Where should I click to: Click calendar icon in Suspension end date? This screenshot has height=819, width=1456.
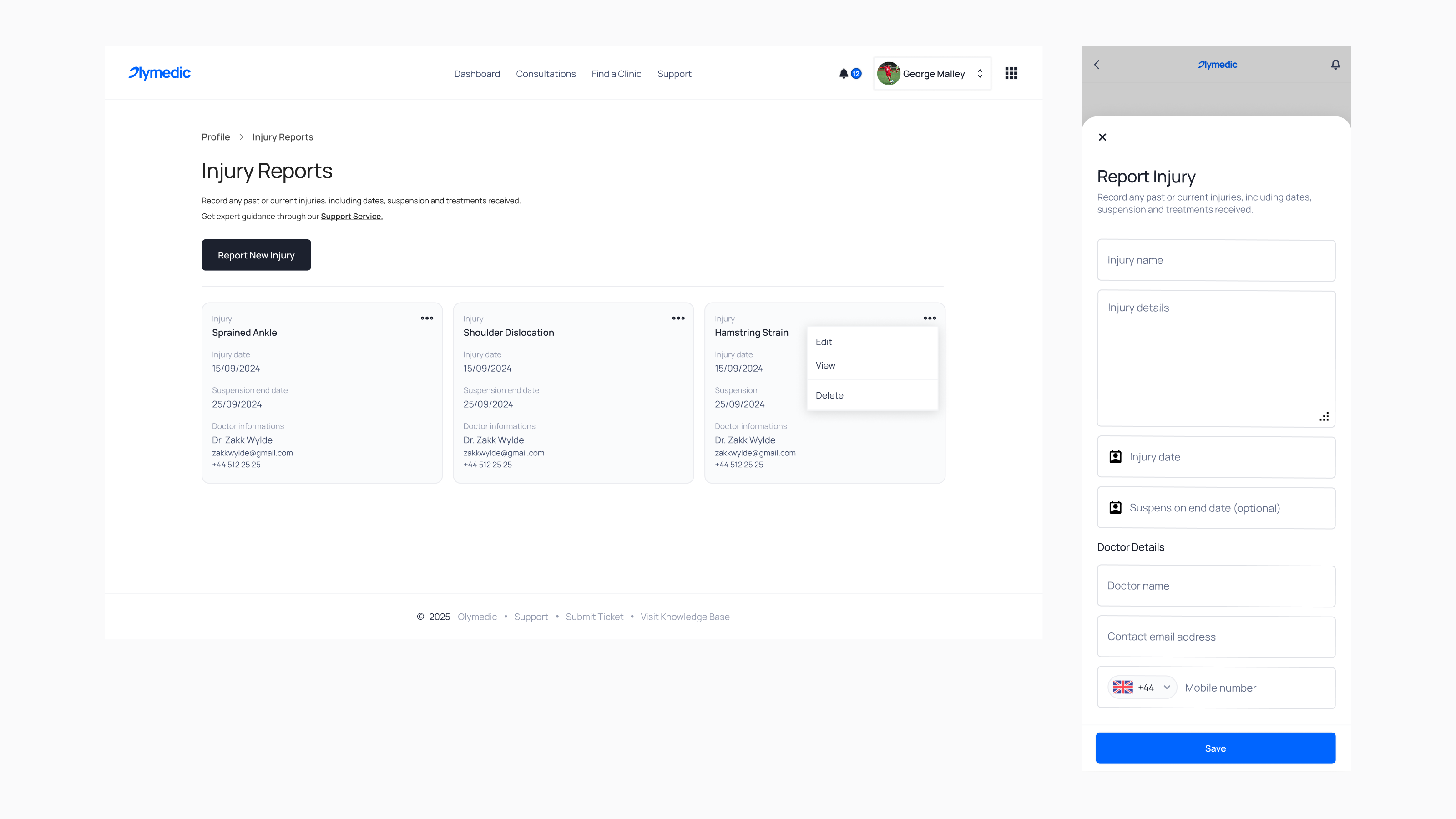(1115, 508)
